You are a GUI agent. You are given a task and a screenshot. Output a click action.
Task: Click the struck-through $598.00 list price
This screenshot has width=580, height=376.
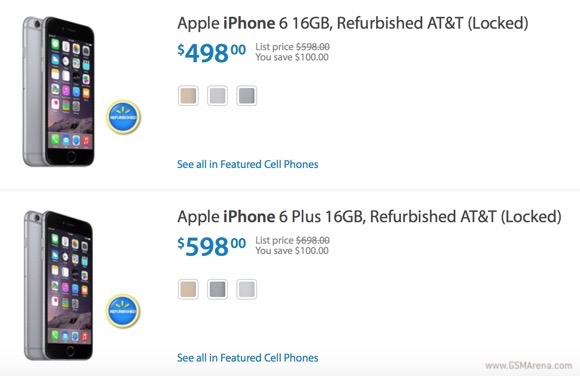coord(313,47)
